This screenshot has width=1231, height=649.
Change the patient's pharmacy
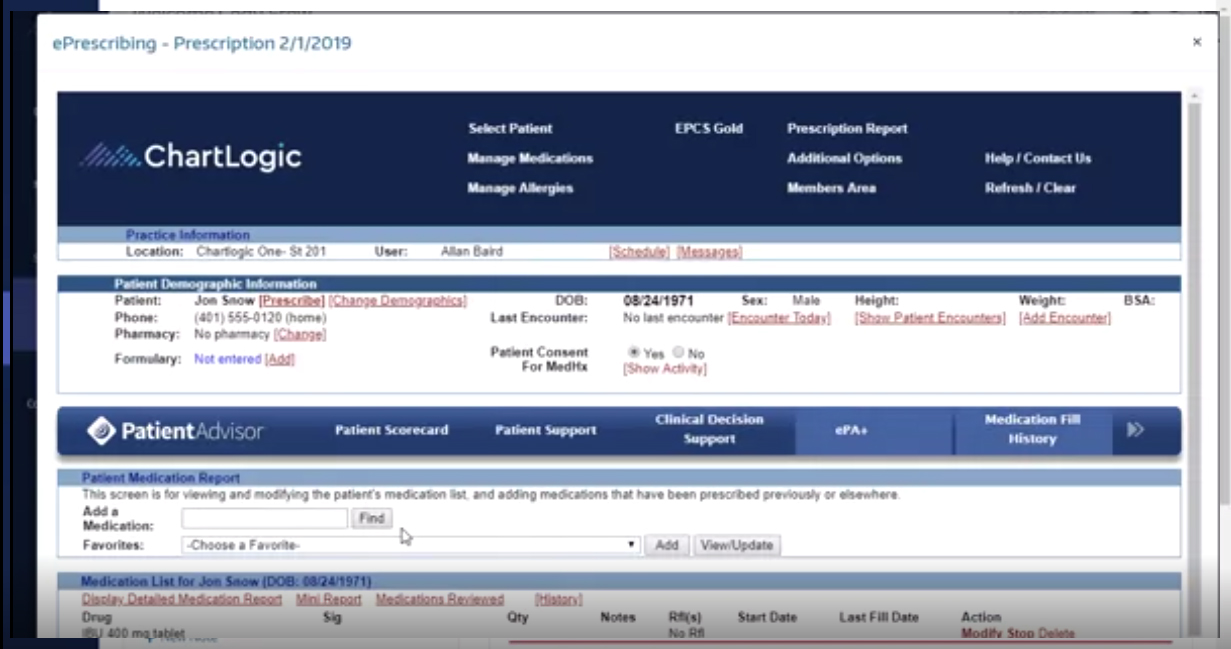(299, 334)
